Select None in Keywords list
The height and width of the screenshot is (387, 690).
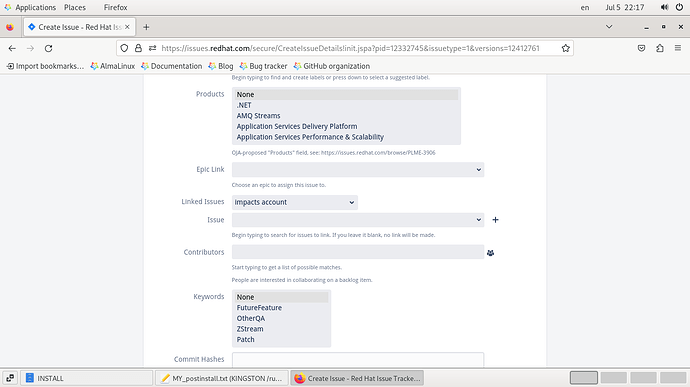click(282, 297)
